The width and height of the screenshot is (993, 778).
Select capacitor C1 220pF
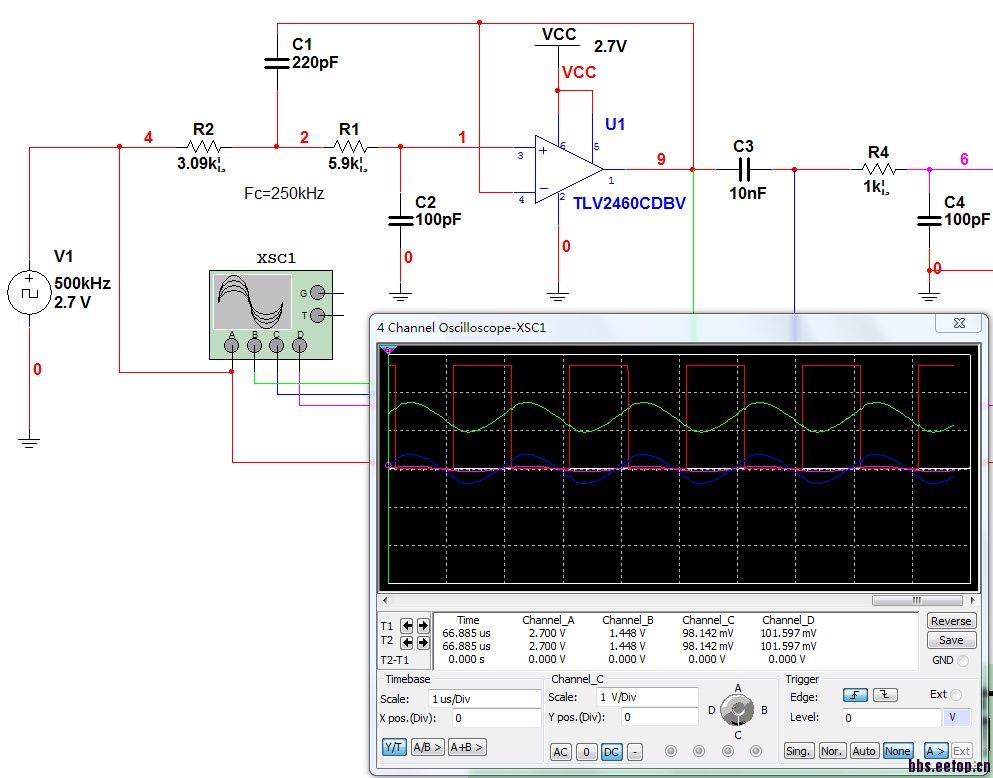click(277, 62)
